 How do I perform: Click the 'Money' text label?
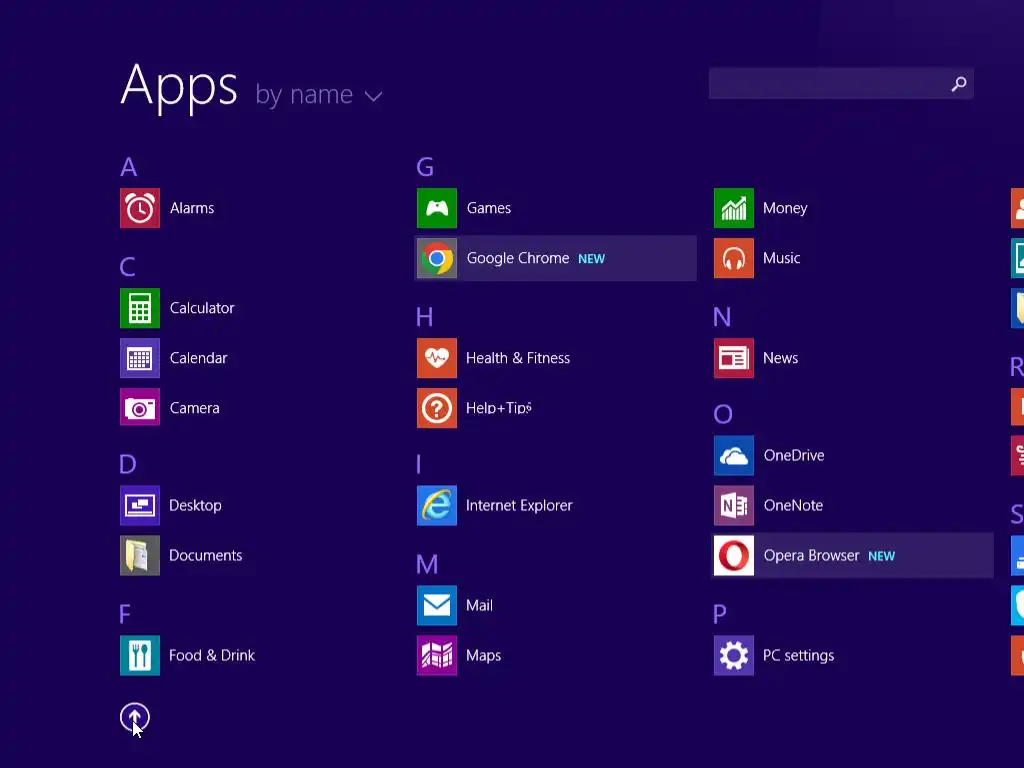coord(786,208)
